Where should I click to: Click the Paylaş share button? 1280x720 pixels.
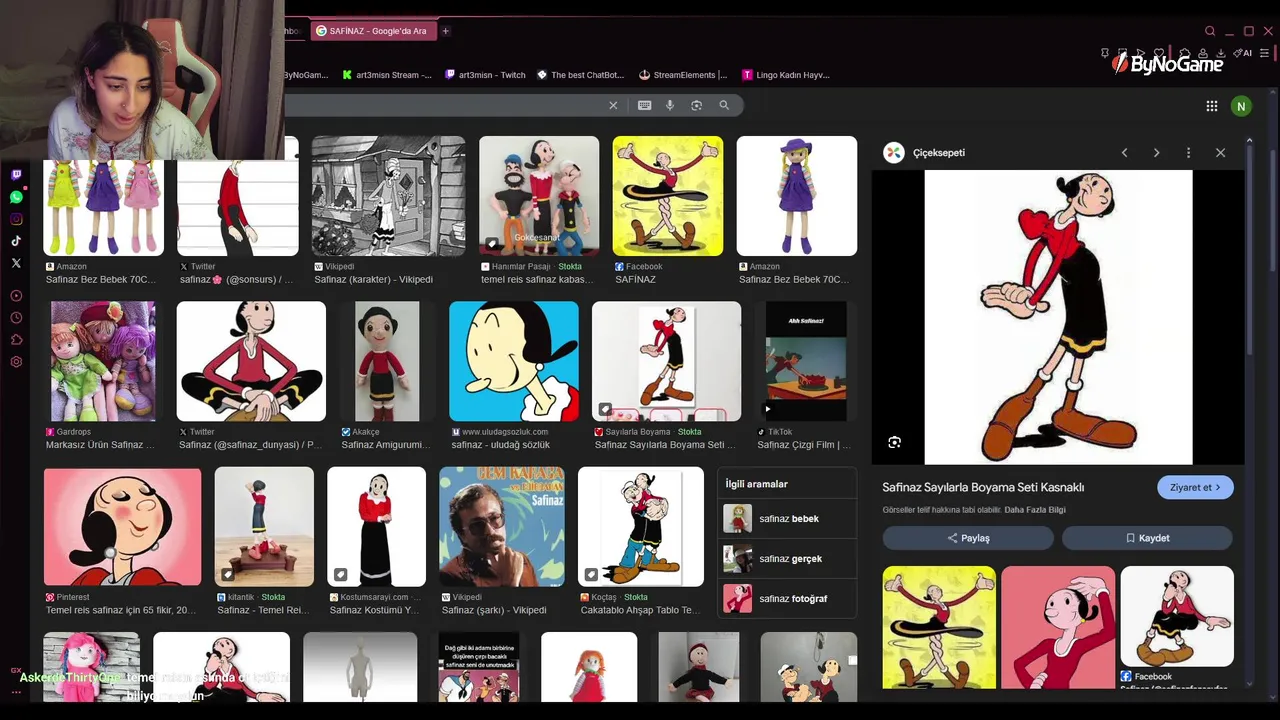[x=968, y=538]
